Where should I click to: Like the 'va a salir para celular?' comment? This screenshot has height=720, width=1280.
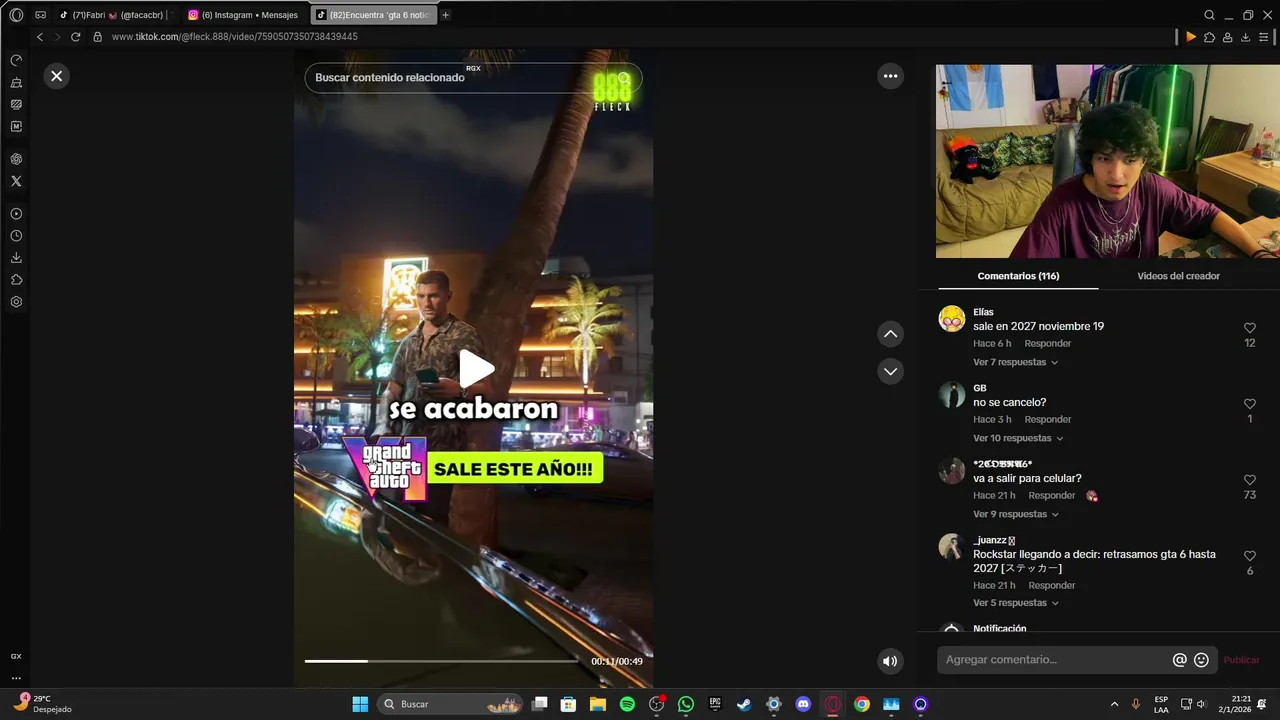click(1250, 480)
